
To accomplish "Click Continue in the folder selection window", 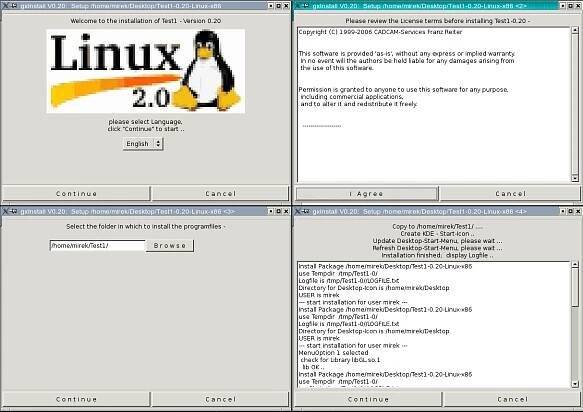I will pos(76,399).
